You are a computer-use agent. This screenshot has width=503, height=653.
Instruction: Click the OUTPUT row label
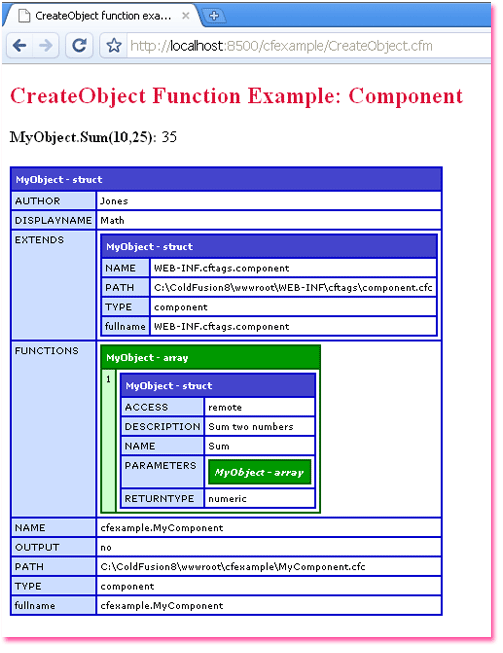54,547
